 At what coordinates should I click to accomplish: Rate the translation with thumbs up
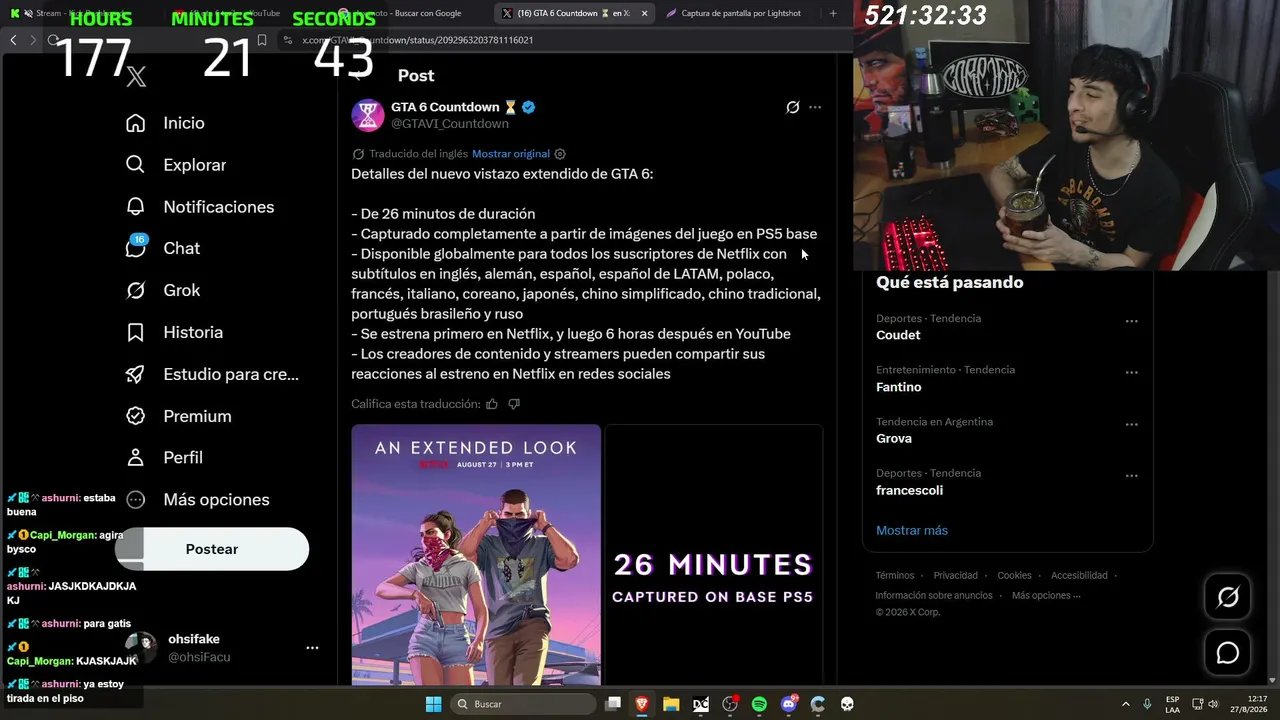[x=492, y=404]
